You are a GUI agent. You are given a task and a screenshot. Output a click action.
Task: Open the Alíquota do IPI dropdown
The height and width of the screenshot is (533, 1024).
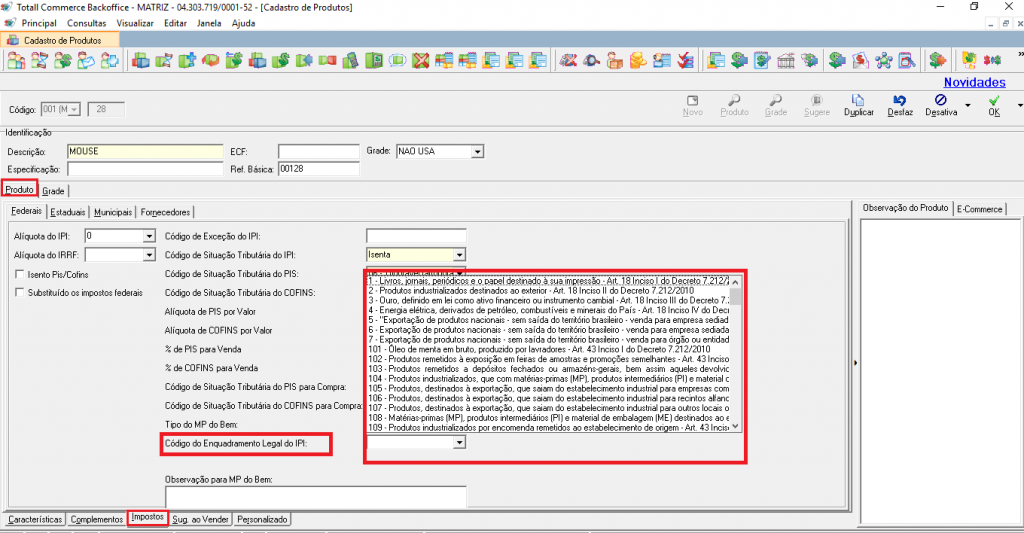(x=149, y=236)
